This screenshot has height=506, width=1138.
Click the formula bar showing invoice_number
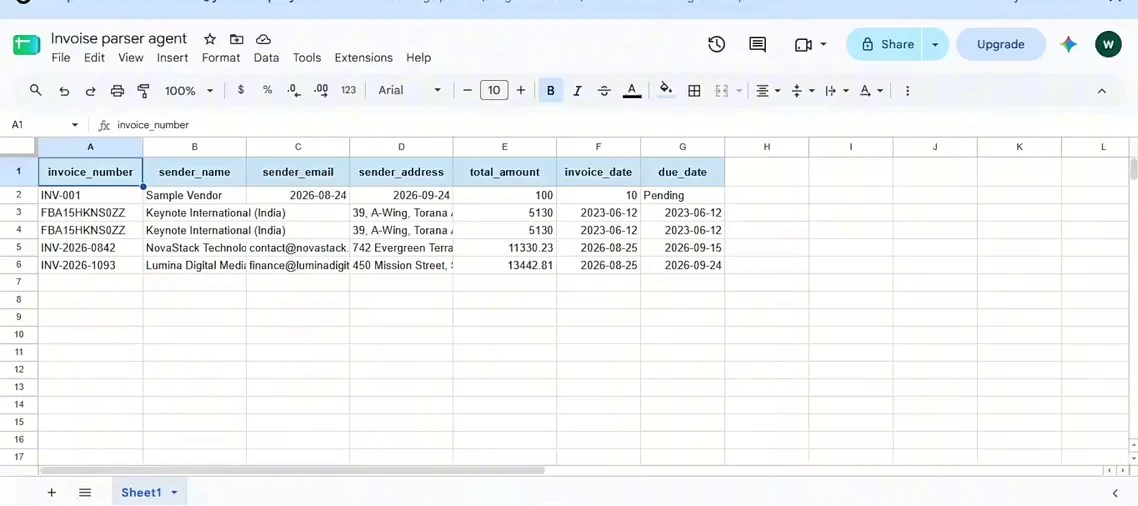(624, 125)
